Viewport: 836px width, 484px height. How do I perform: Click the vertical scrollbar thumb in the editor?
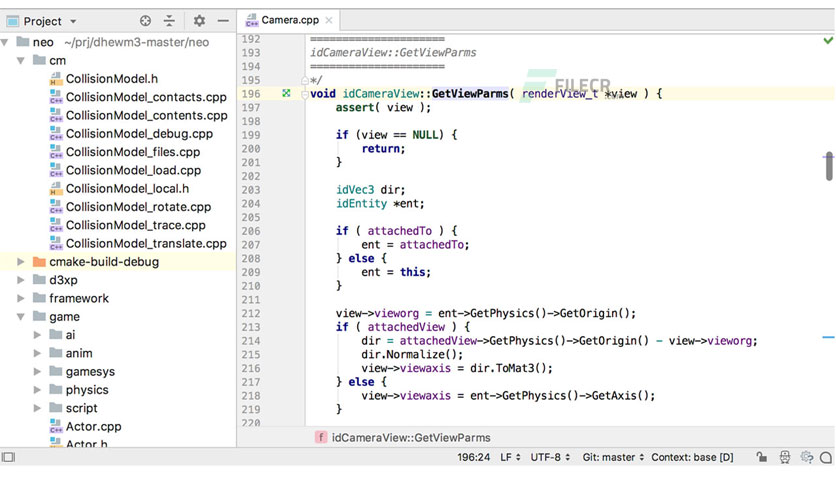click(x=829, y=166)
